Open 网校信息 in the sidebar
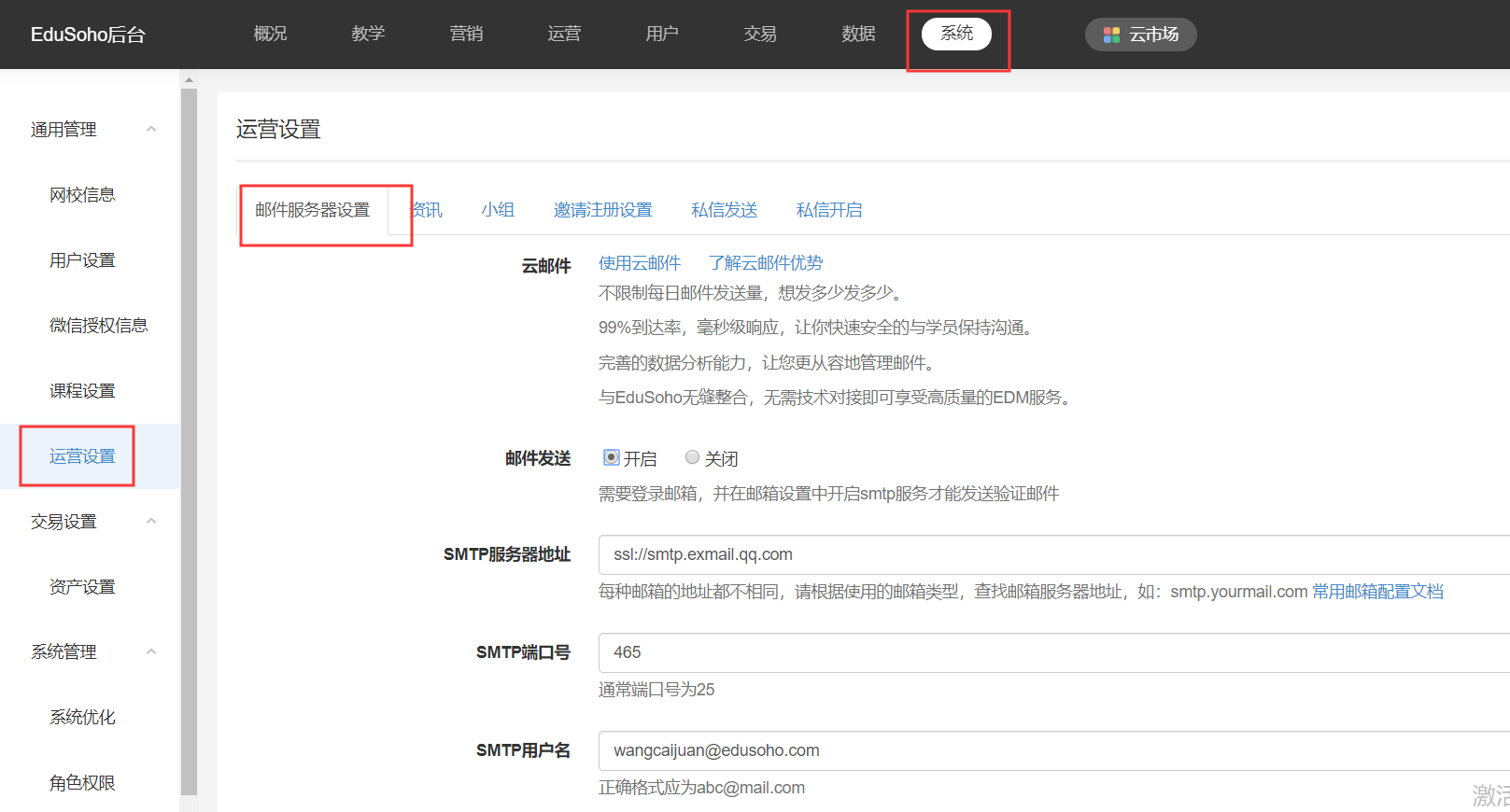1510x812 pixels. 82,195
